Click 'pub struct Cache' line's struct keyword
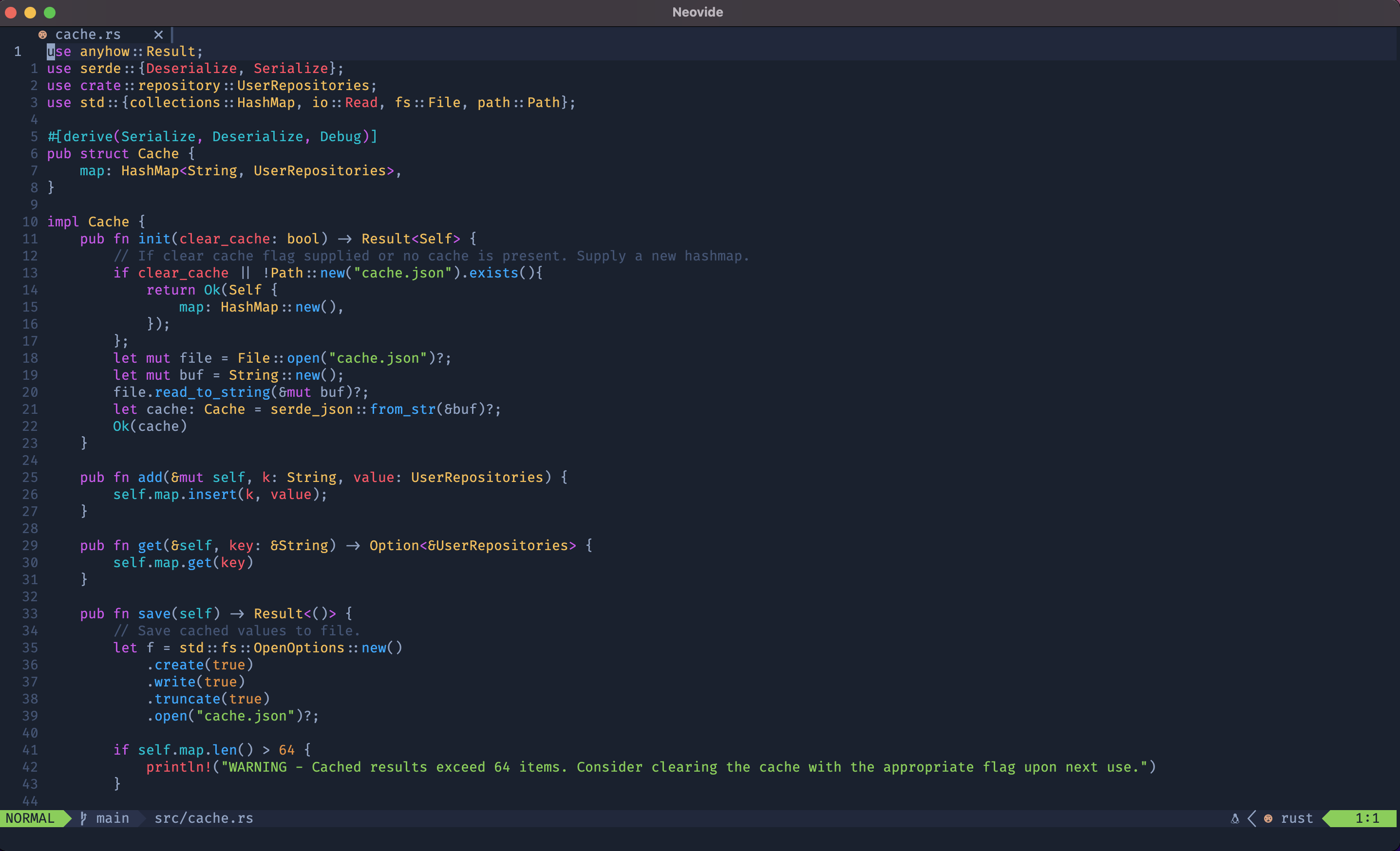 coord(105,154)
